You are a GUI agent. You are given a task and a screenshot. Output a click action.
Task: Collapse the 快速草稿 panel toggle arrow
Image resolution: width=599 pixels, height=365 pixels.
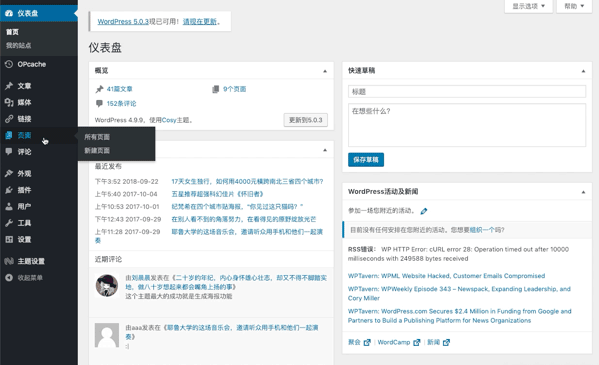[583, 71]
